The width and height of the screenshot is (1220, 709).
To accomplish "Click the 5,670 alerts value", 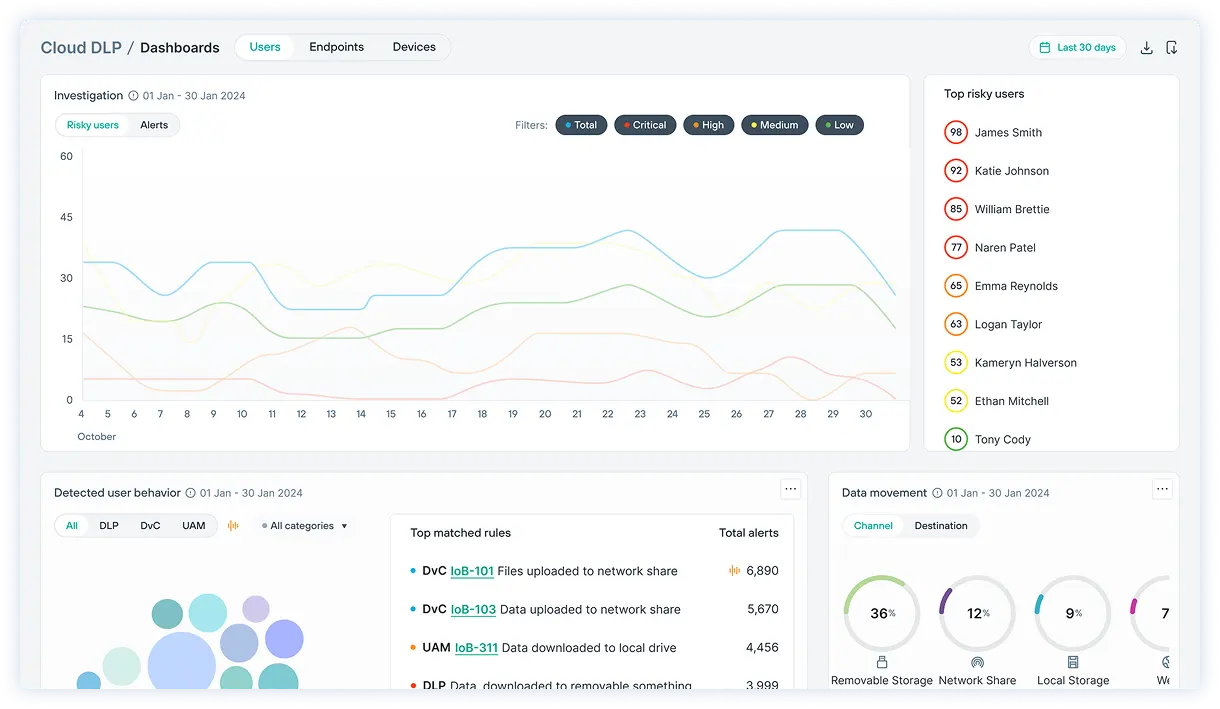I will (762, 609).
